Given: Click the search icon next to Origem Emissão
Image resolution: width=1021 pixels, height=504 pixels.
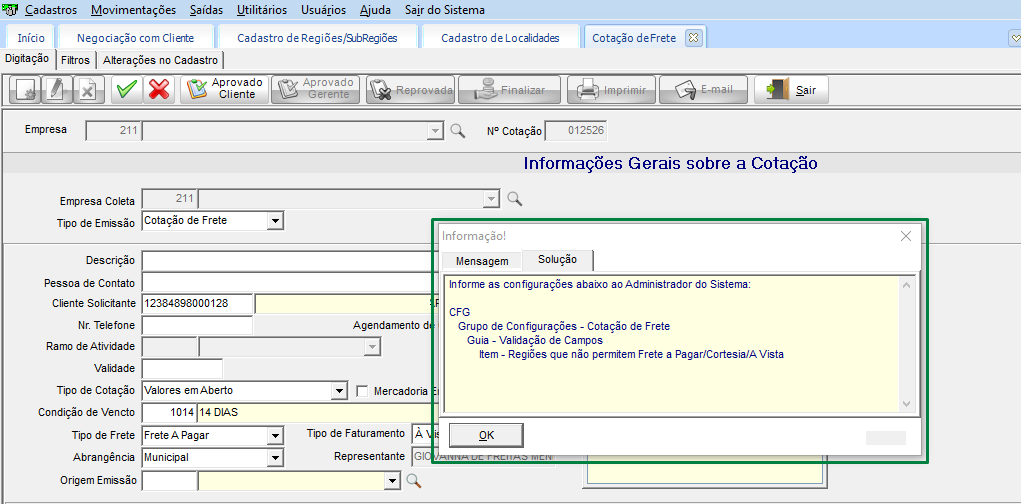Looking at the screenshot, I should [x=414, y=481].
